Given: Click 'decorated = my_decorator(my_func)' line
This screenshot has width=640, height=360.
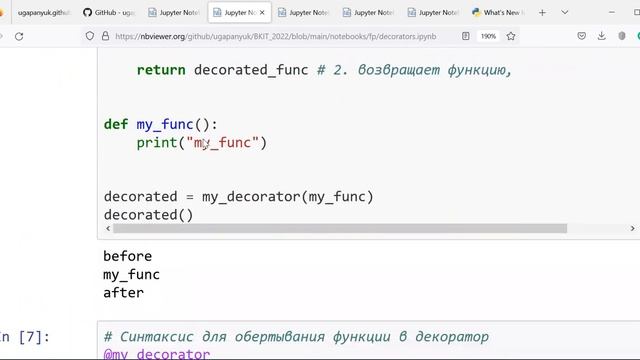Looking at the screenshot, I should click(239, 197).
